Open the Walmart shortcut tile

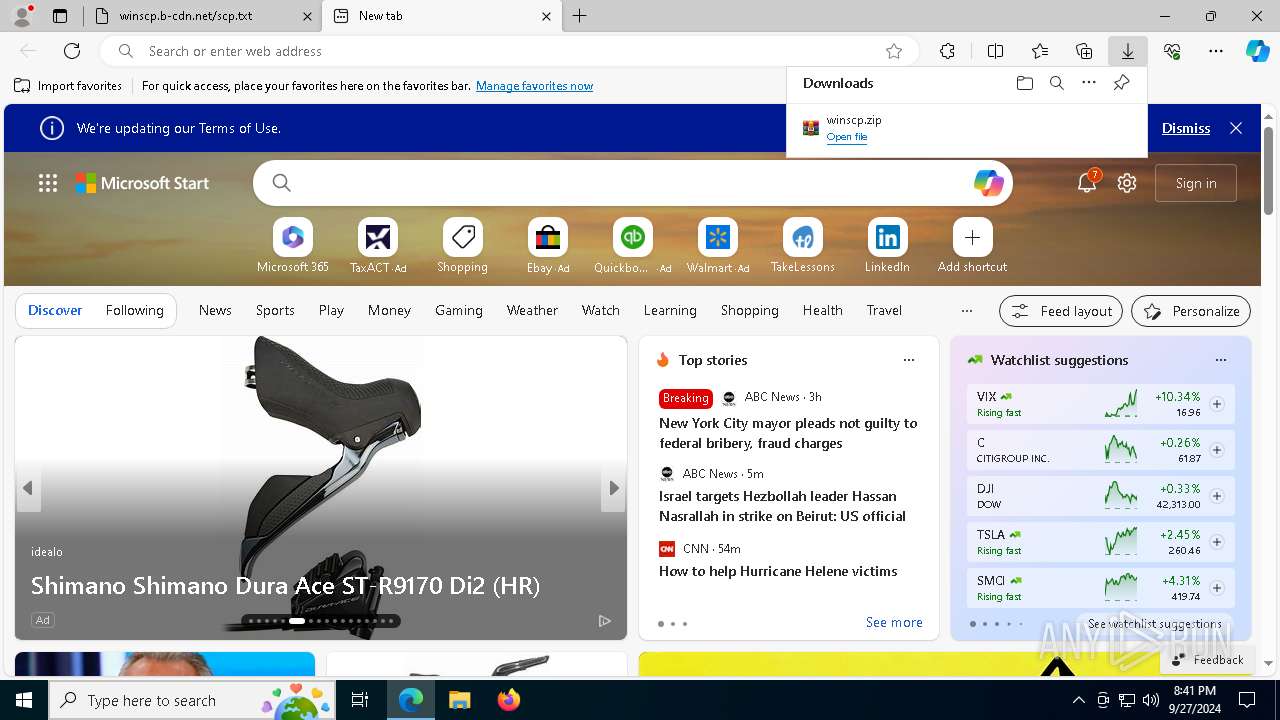point(718,245)
